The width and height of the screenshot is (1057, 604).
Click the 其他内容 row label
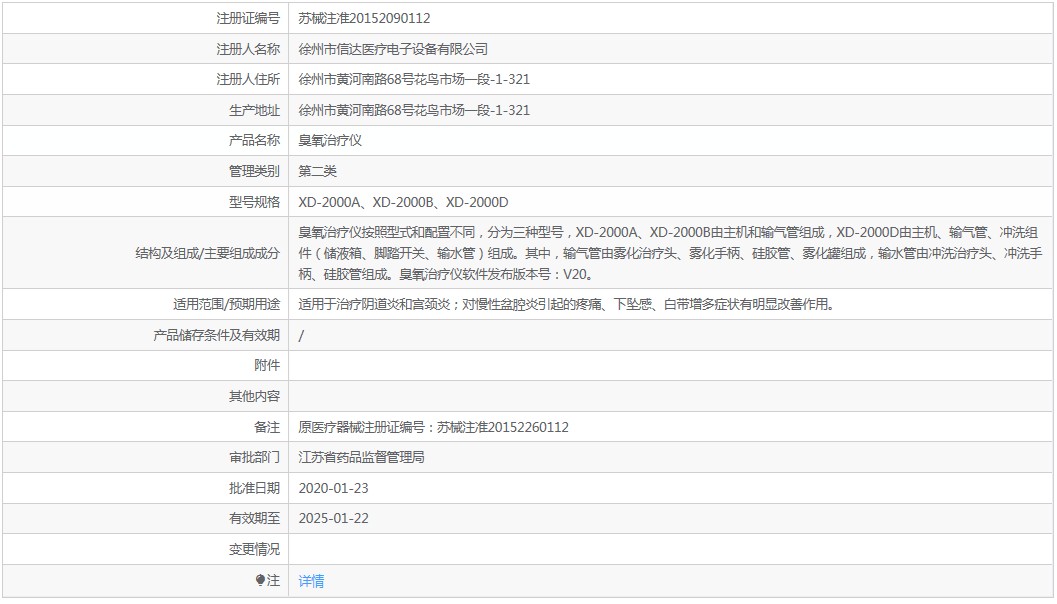point(254,396)
